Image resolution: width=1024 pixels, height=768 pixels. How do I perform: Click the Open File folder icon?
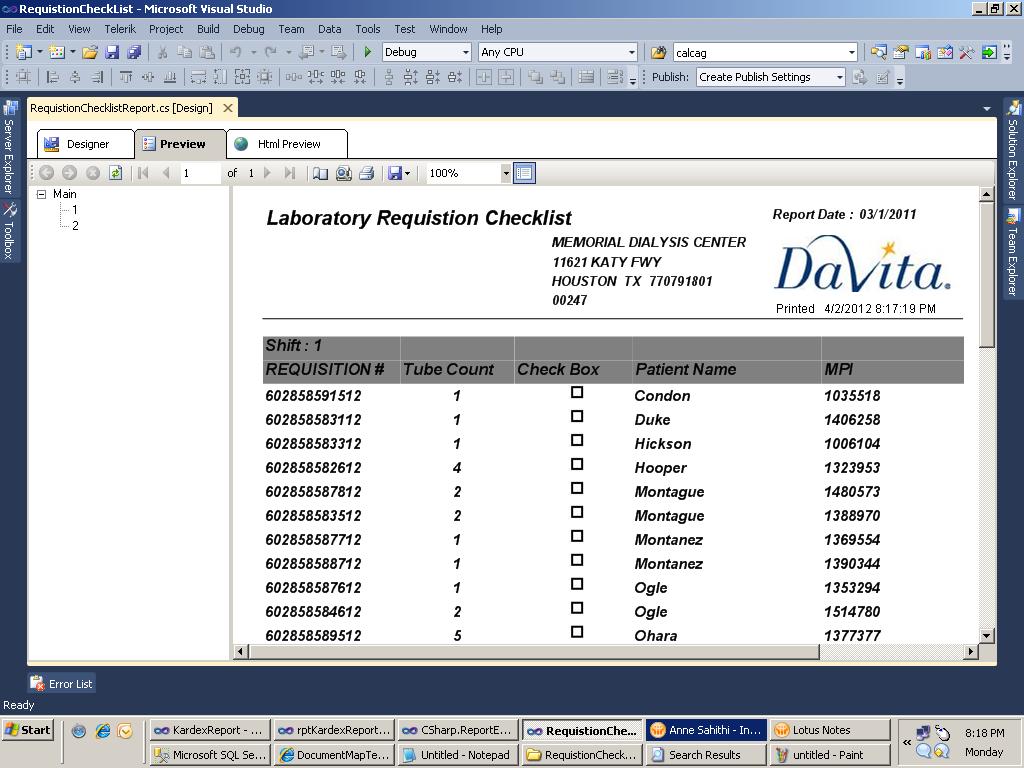click(x=90, y=52)
